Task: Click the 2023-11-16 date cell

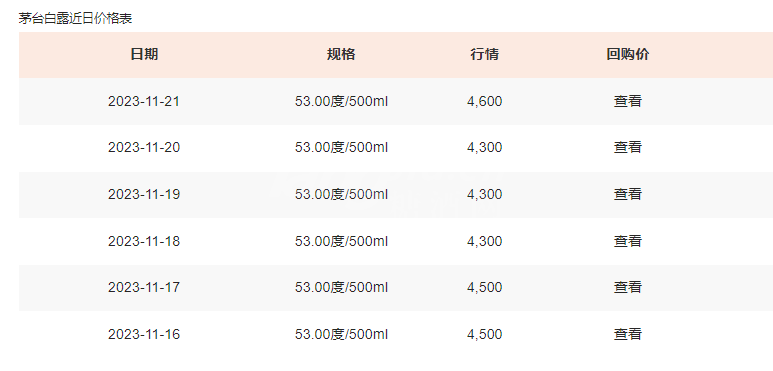Action: [x=144, y=334]
